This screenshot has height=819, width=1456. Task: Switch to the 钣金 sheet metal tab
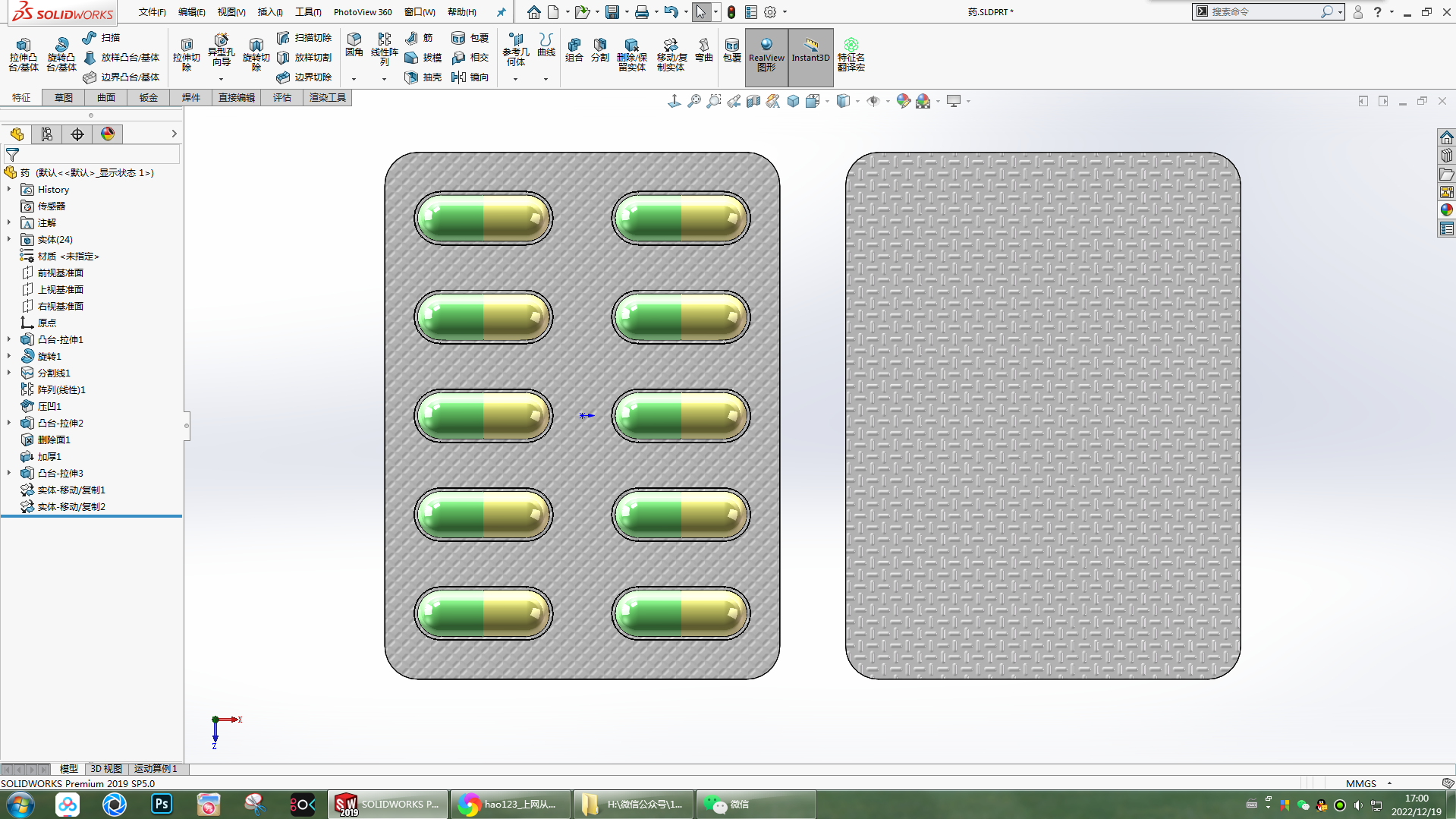[x=149, y=97]
